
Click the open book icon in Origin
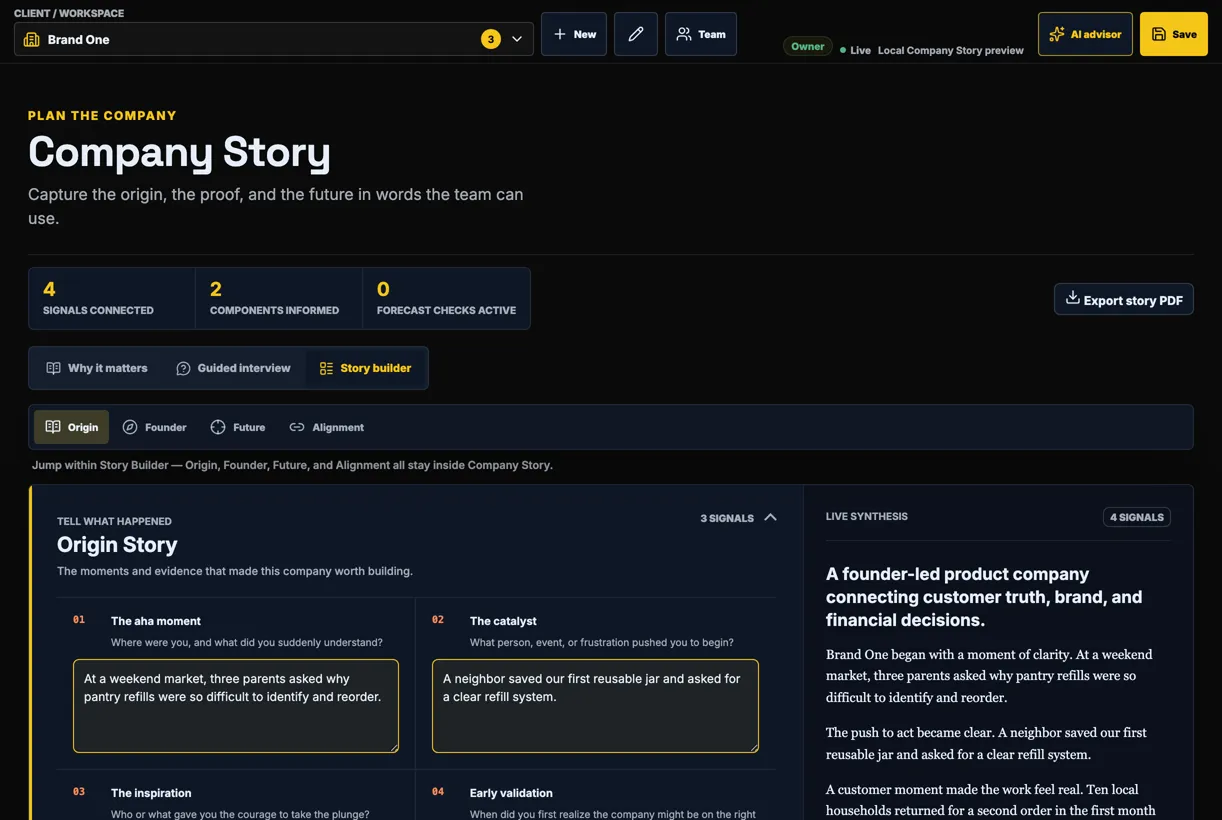(x=53, y=427)
